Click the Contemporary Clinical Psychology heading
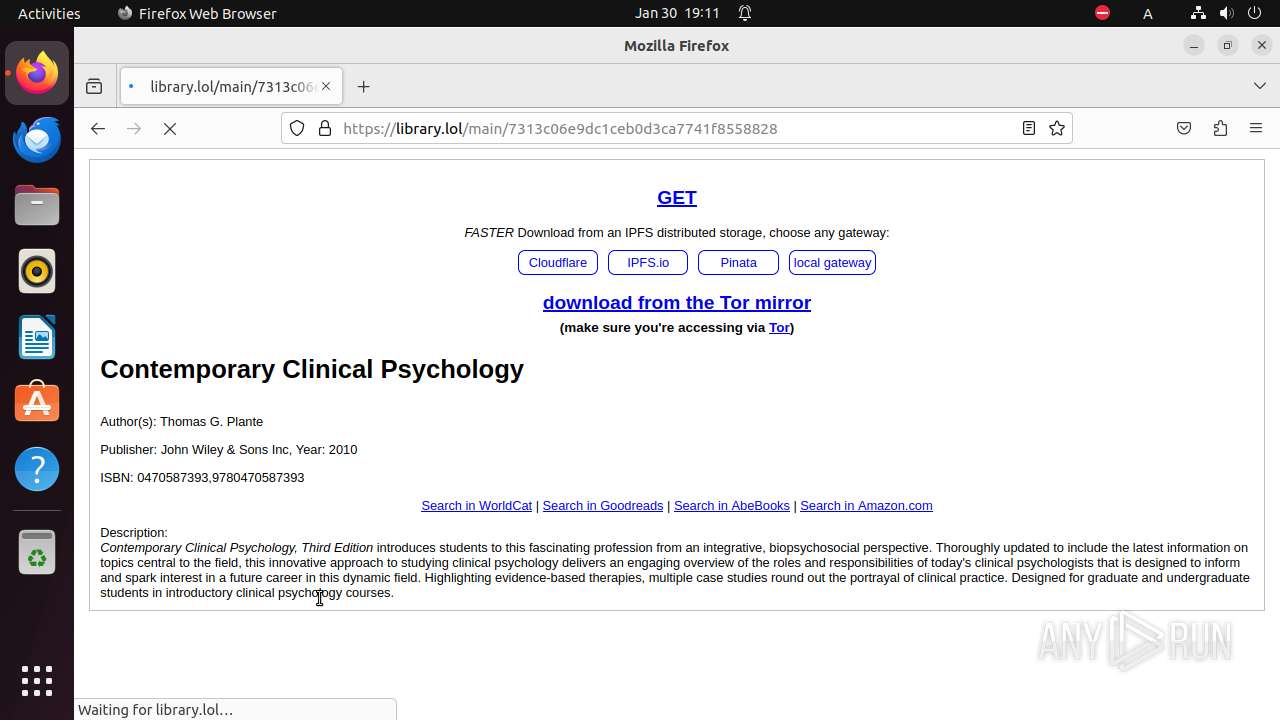Screen dimensions: 1280x720 pyautogui.click(x=312, y=369)
